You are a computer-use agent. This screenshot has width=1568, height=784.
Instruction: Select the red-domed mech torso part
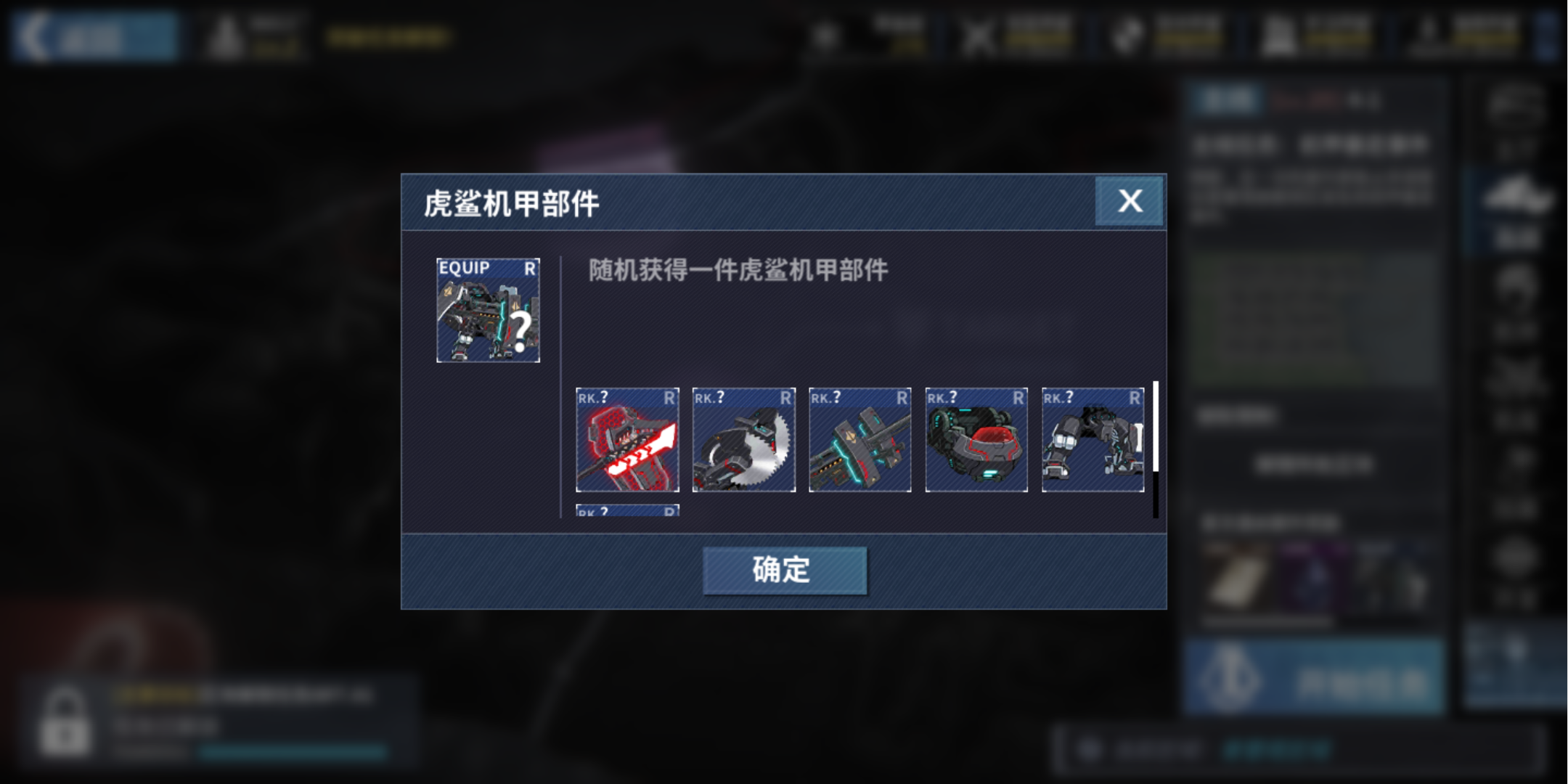(x=976, y=440)
